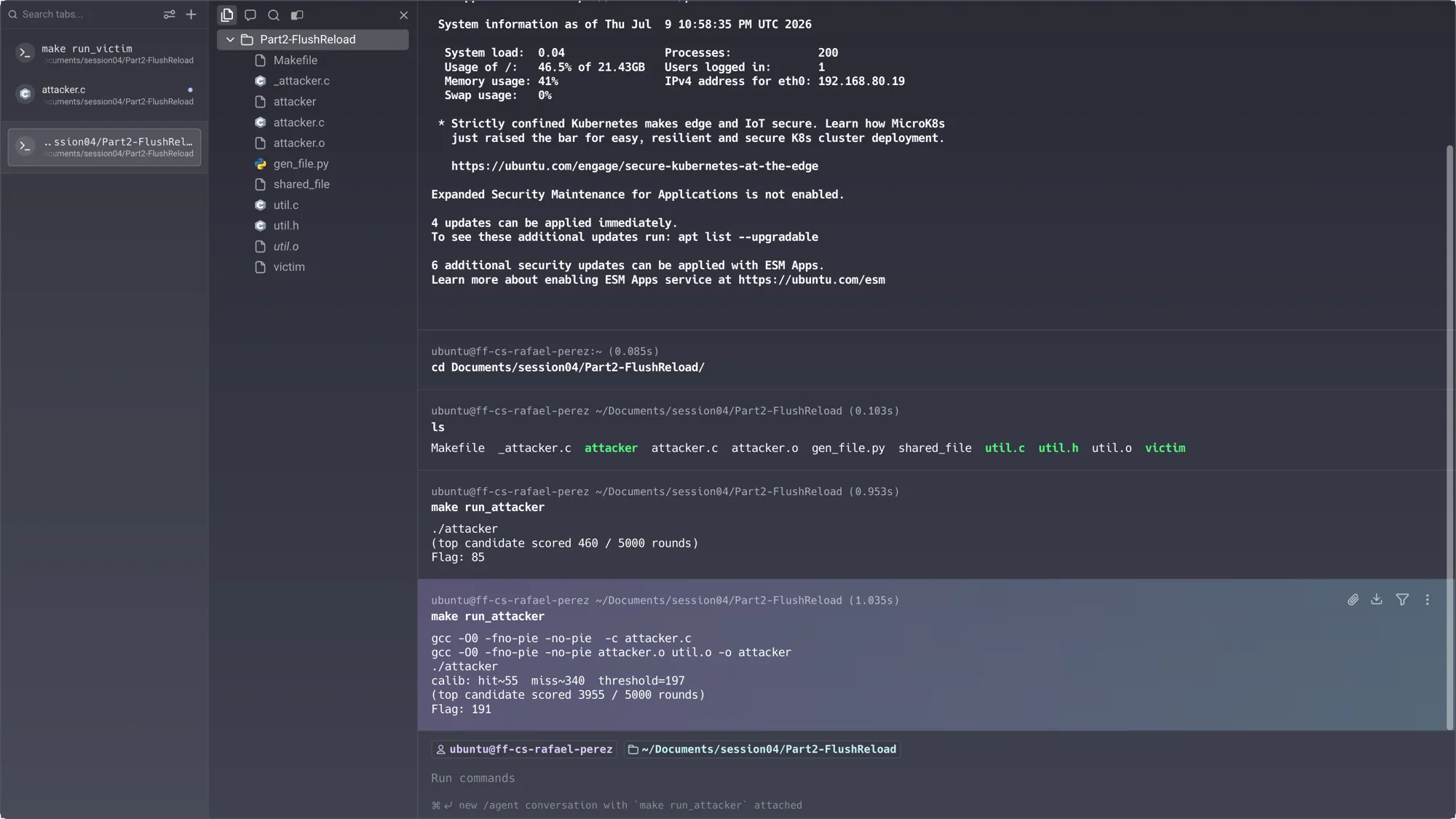This screenshot has width=1456, height=819.
Task: Click the 'calib: hit~55' output line
Action: [558, 681]
